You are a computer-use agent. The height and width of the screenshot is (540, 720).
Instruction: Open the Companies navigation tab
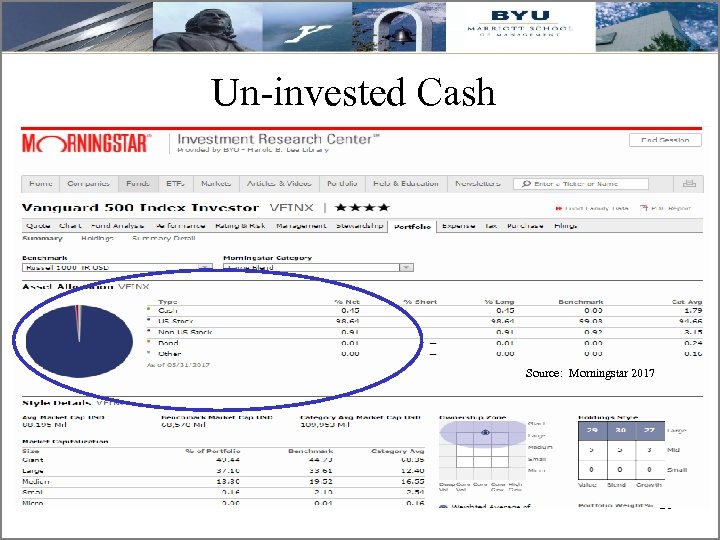[89, 184]
